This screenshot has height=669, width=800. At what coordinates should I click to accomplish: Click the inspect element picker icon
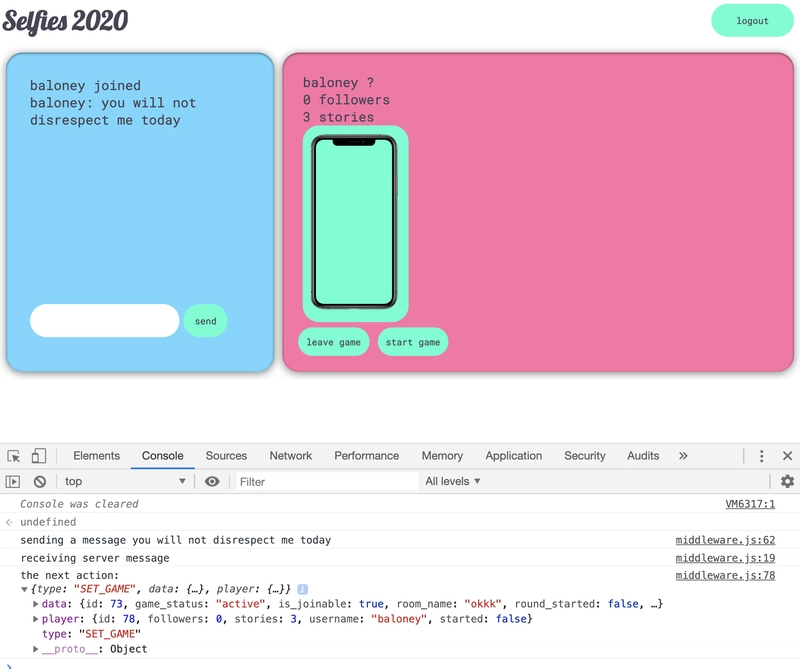[14, 456]
